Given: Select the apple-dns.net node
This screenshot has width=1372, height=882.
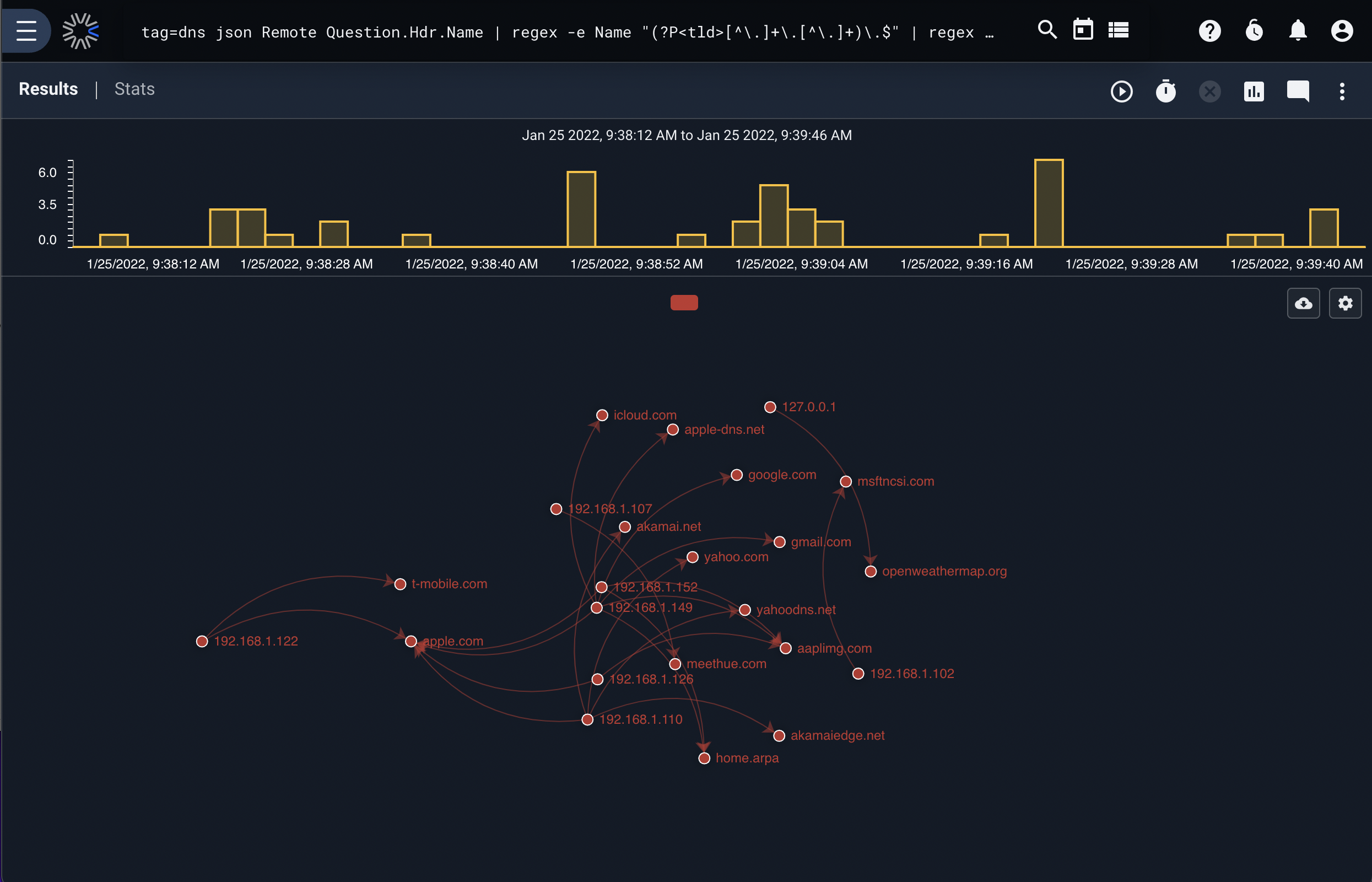Looking at the screenshot, I should [673, 429].
